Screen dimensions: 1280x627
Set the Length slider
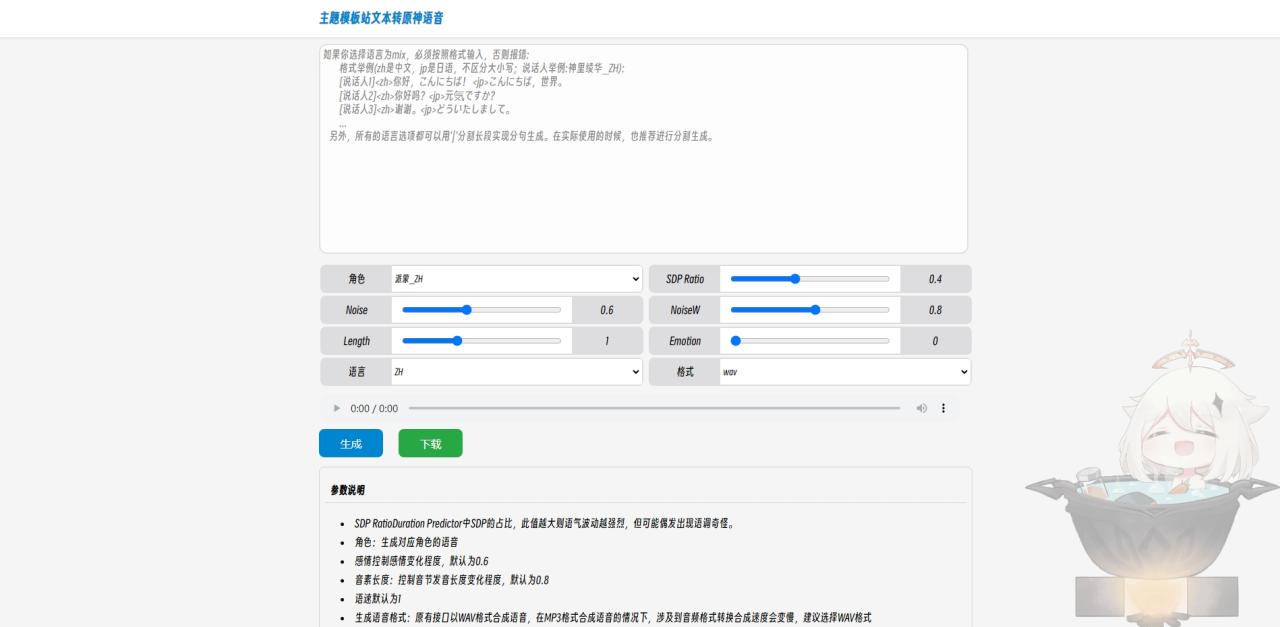point(457,341)
